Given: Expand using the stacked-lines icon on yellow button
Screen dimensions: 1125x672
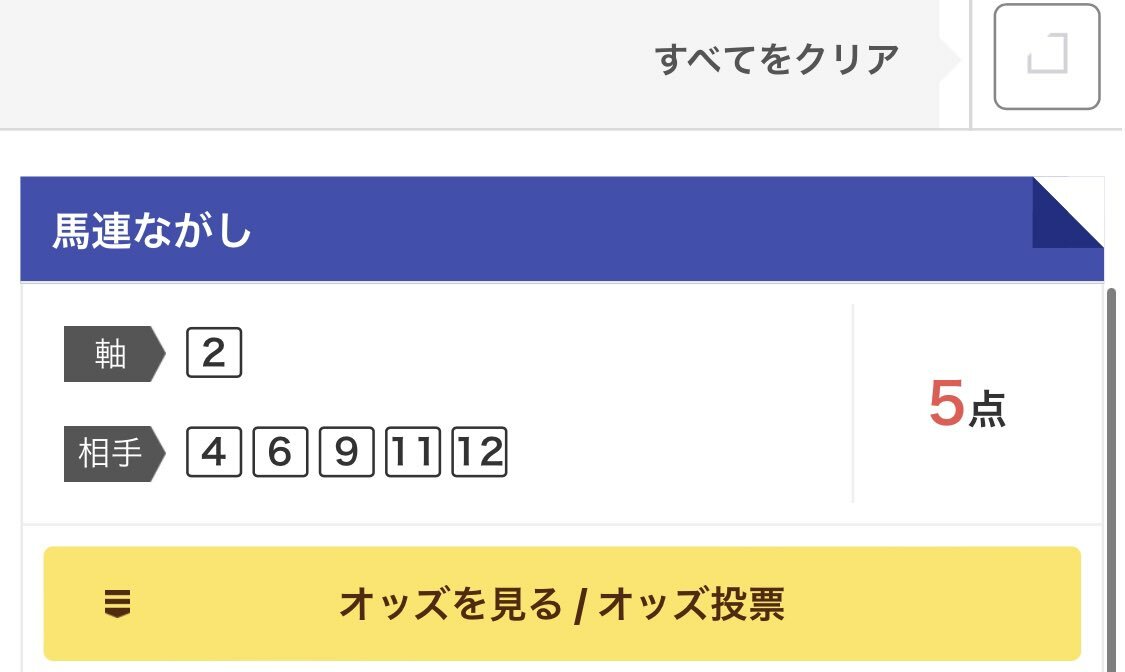Looking at the screenshot, I should [118, 603].
